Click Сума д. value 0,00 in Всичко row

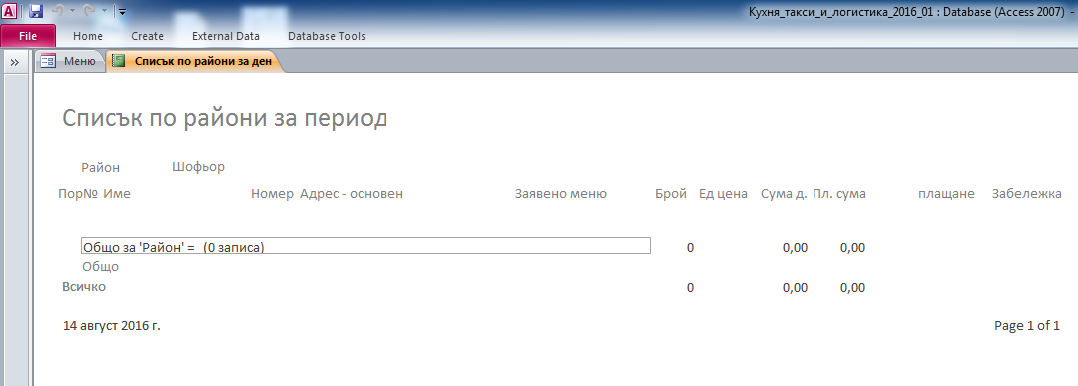tap(795, 288)
